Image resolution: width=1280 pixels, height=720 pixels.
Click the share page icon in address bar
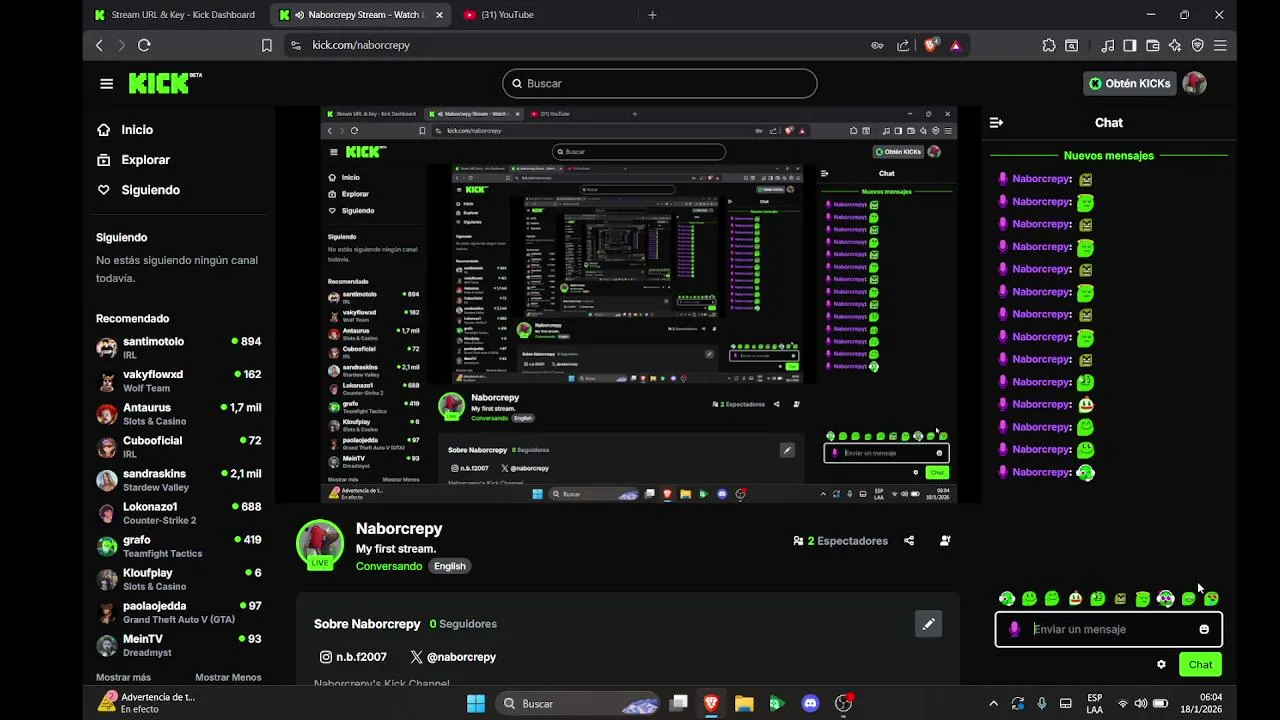pyautogui.click(x=903, y=45)
